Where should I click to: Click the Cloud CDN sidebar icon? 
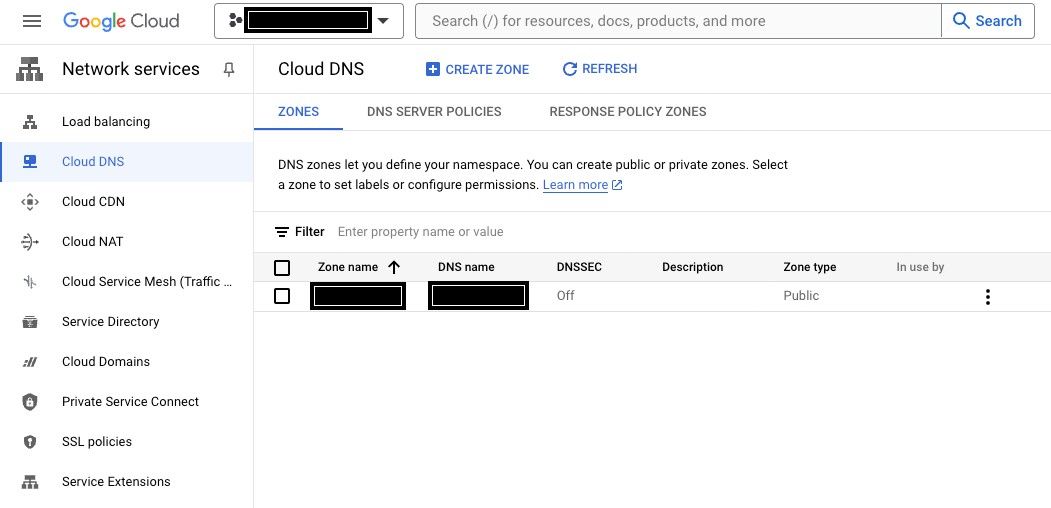click(30, 202)
